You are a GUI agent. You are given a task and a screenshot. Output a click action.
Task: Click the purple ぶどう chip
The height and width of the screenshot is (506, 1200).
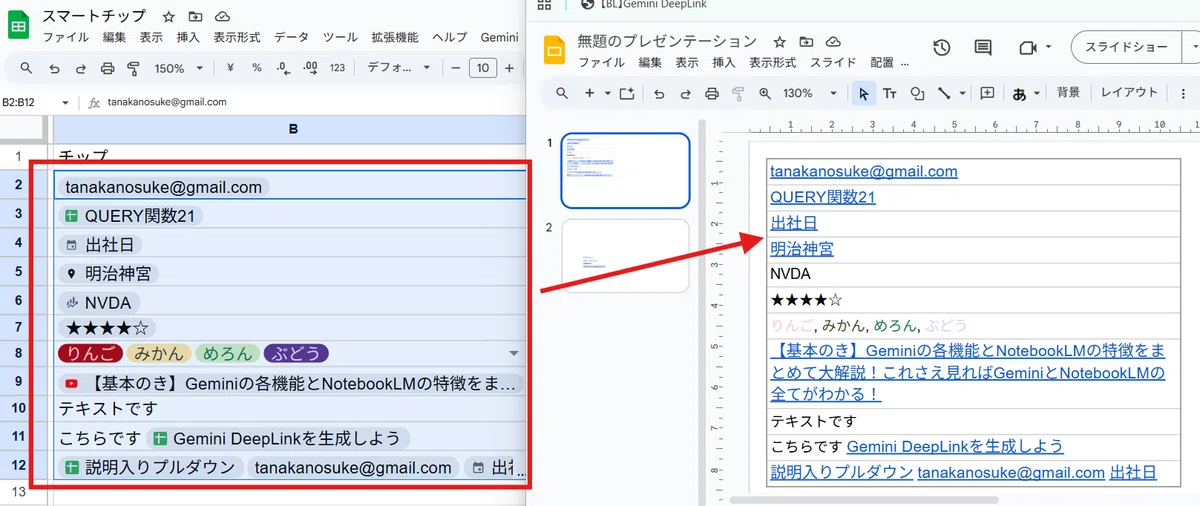(x=296, y=353)
